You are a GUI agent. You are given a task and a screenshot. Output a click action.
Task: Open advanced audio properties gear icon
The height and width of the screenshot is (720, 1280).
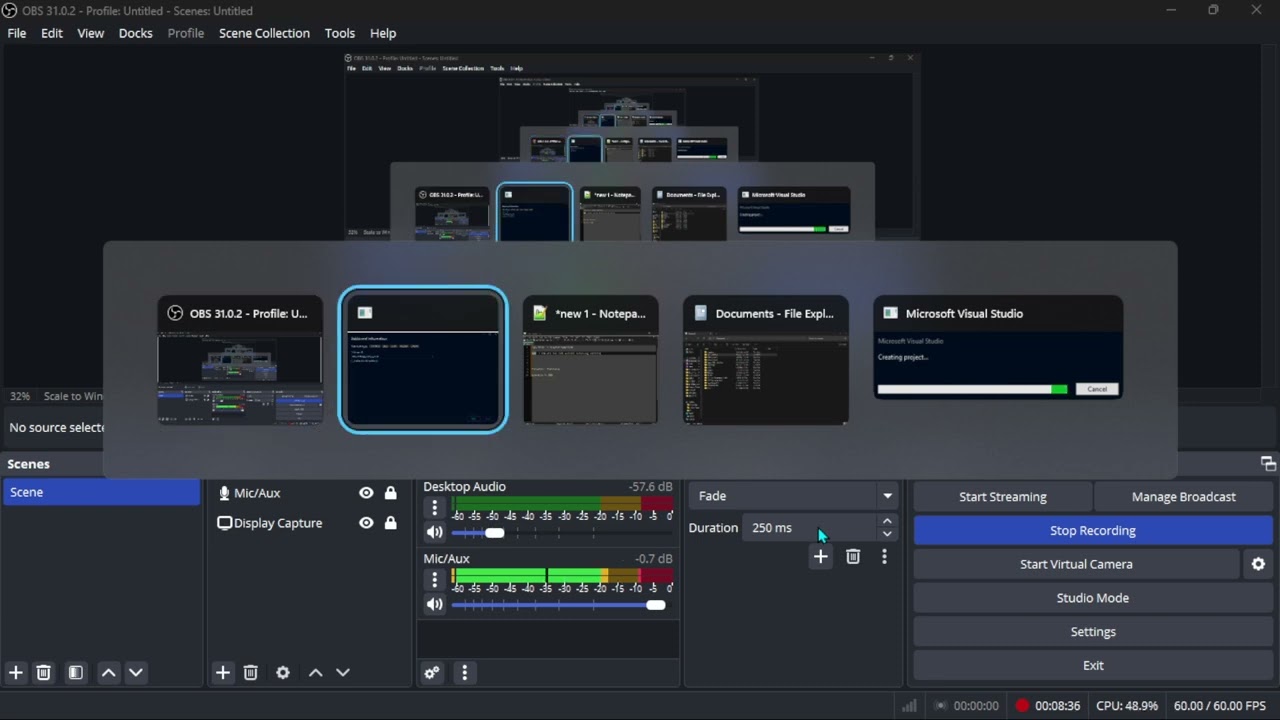pyautogui.click(x=432, y=673)
